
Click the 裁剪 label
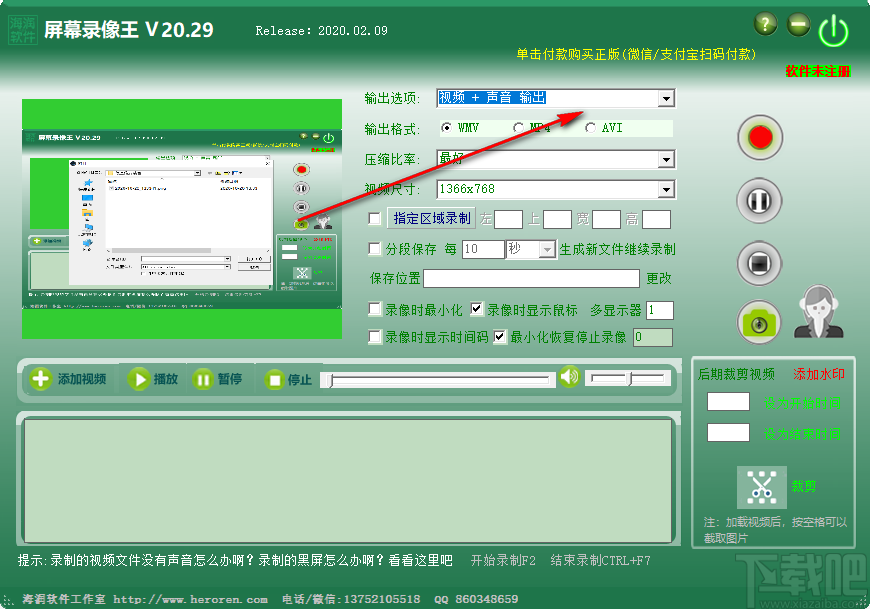point(803,486)
